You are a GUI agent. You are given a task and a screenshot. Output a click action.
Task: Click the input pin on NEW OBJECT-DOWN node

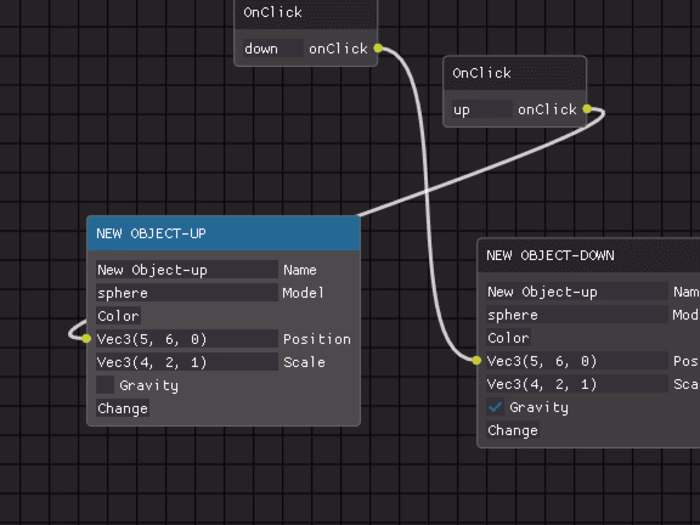click(476, 360)
